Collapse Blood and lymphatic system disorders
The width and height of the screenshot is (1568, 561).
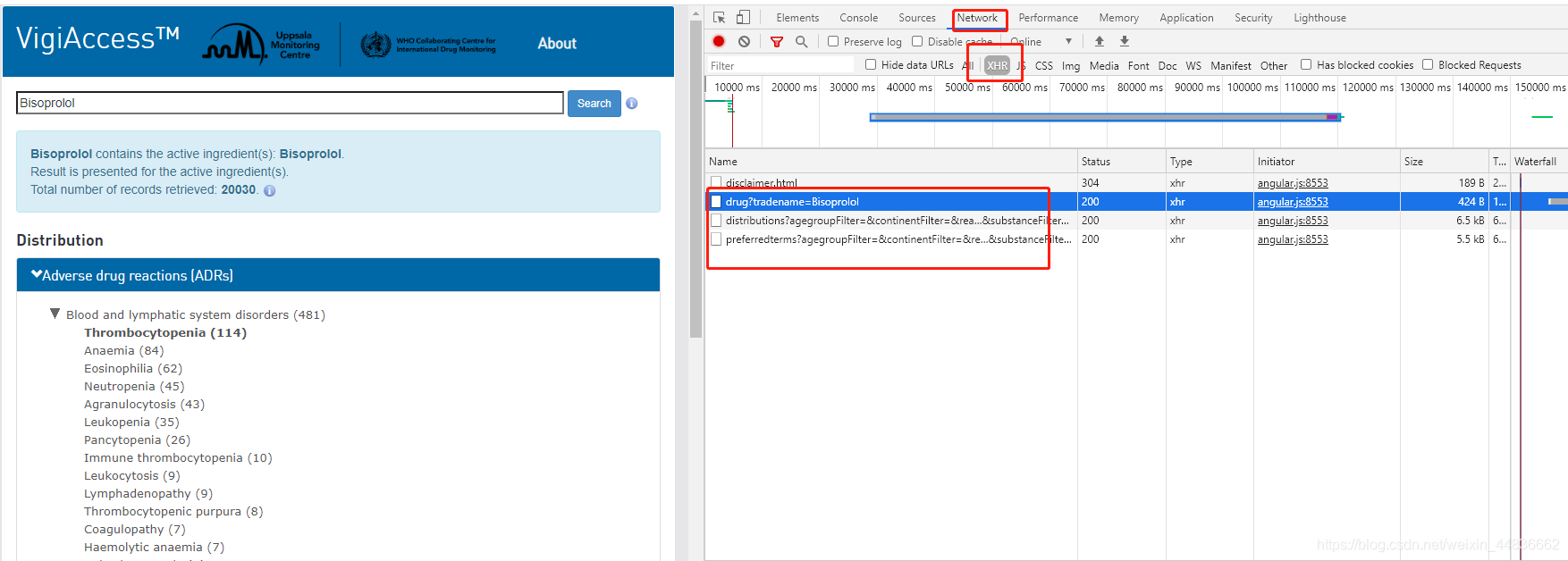pos(55,314)
